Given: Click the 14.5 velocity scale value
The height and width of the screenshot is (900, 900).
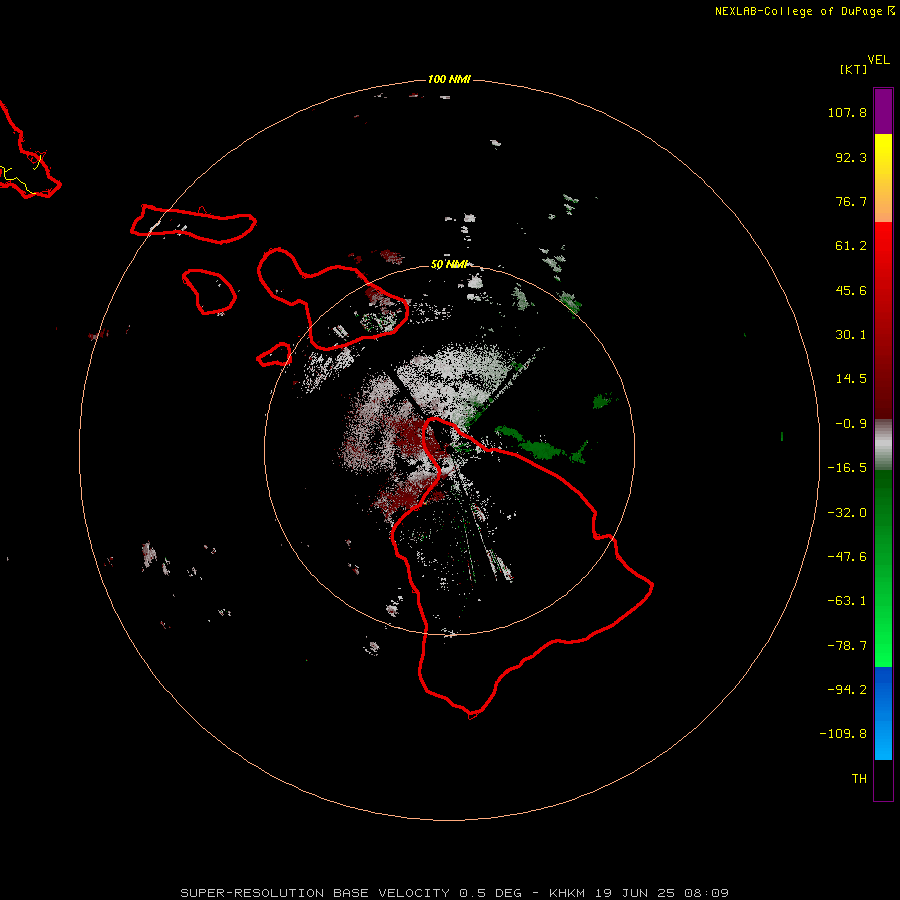Looking at the screenshot, I should click(851, 379).
